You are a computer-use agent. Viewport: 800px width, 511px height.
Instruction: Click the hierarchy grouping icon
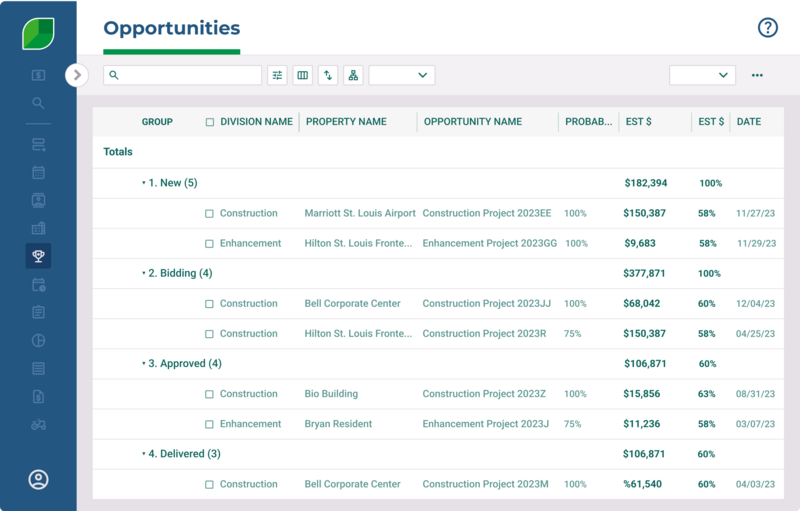click(x=353, y=75)
